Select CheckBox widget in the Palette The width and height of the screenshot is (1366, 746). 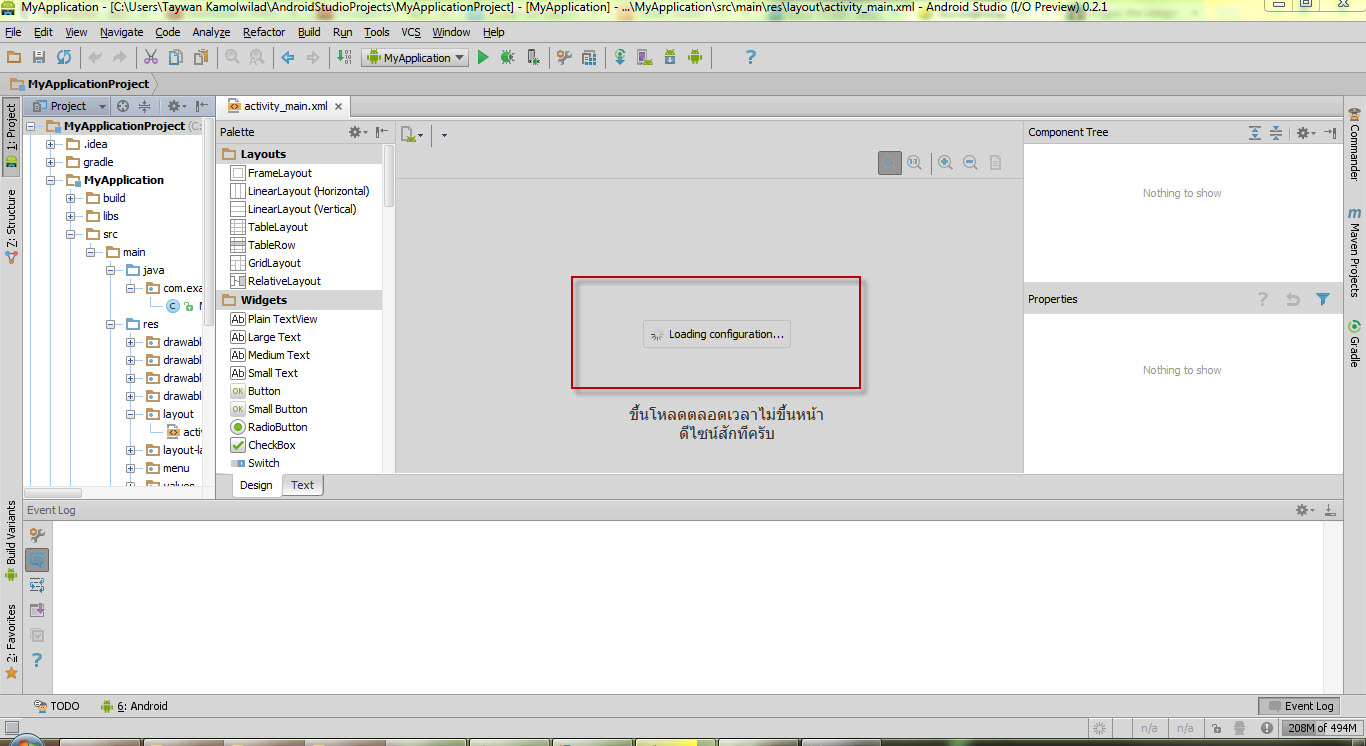coord(263,445)
